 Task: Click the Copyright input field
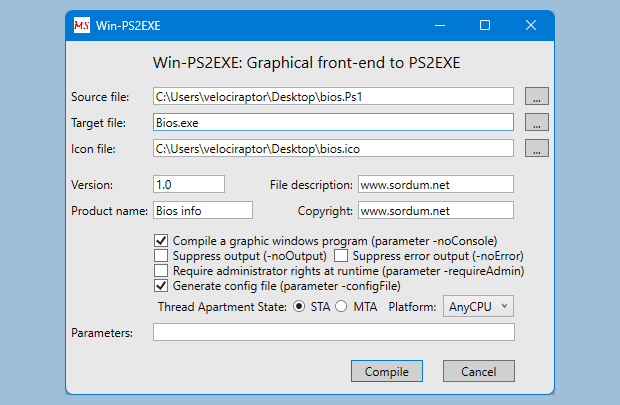pyautogui.click(x=436, y=210)
